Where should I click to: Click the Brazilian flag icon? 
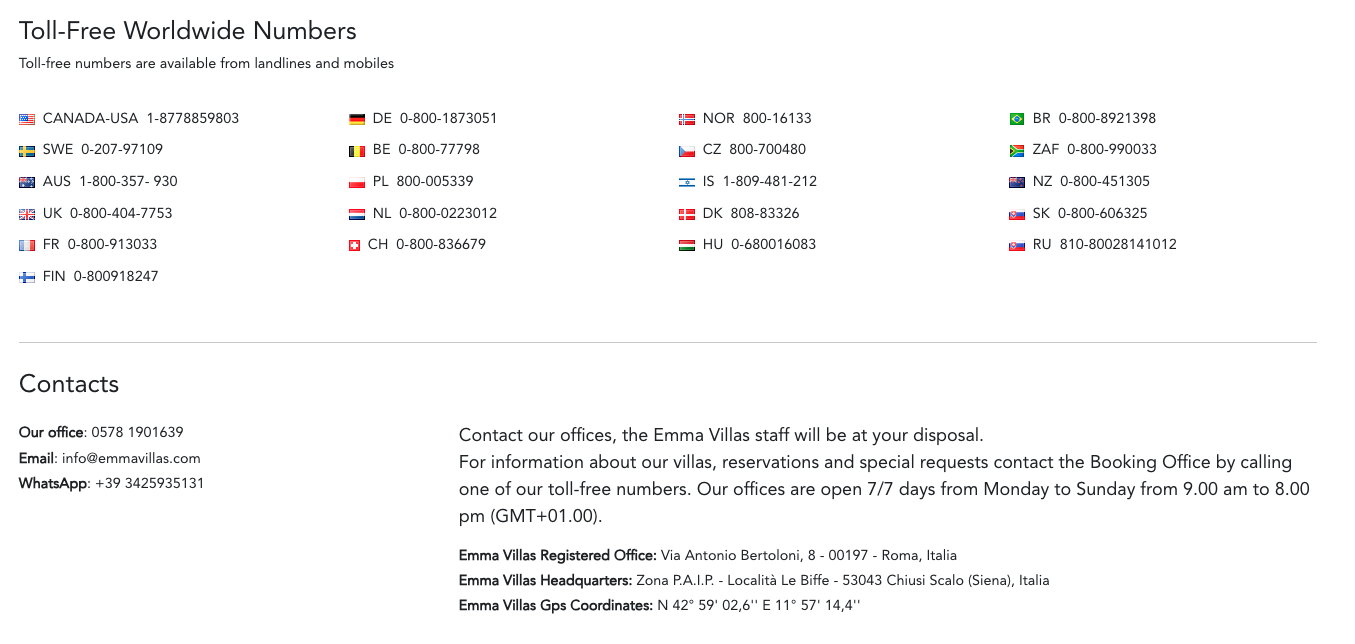[1017, 119]
